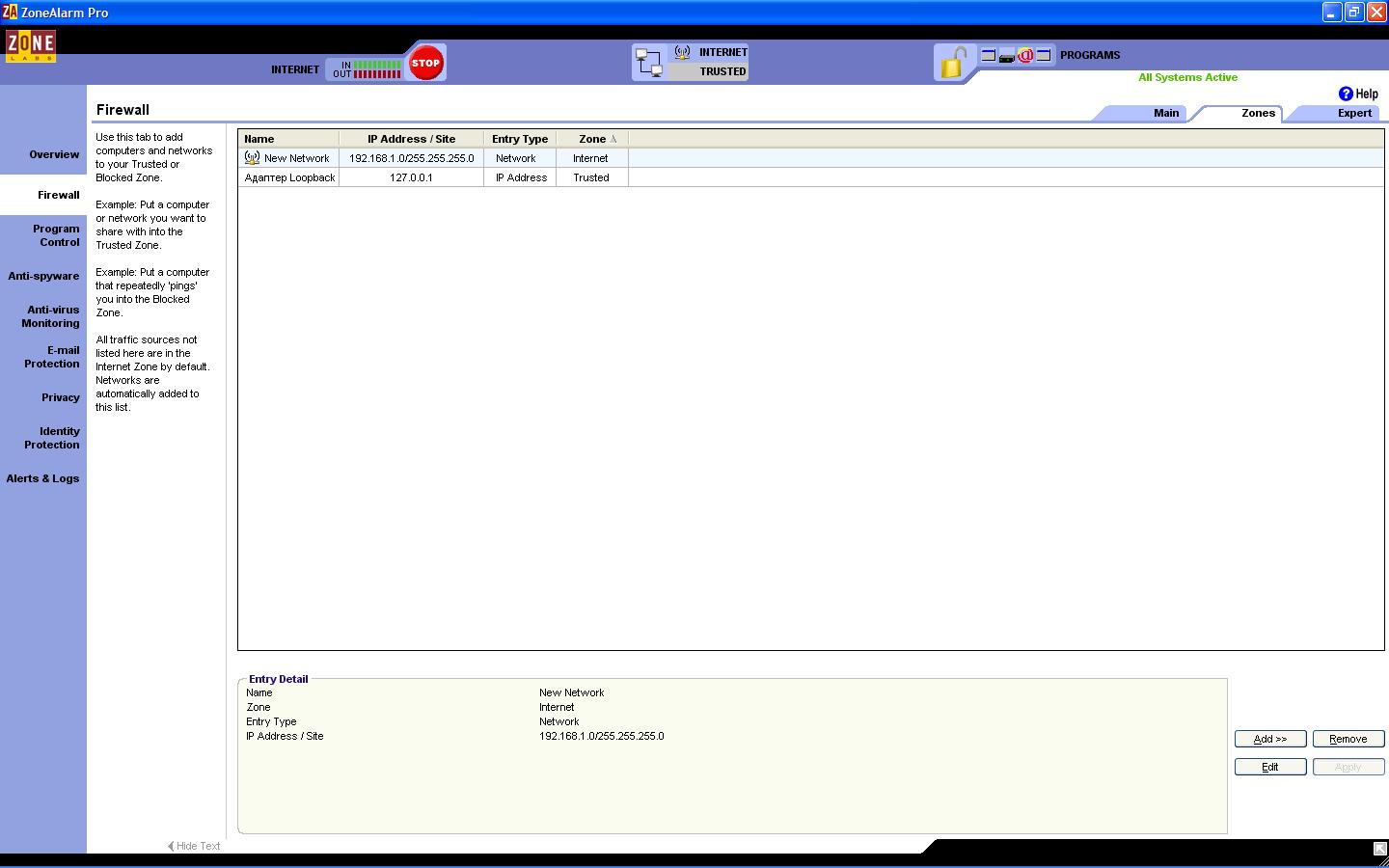The image size is (1389, 868).
Task: Switch to the Zones tab
Action: pyautogui.click(x=1258, y=113)
